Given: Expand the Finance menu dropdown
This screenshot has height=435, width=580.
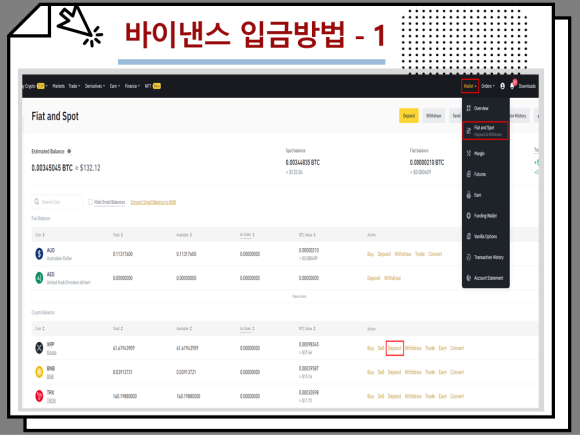Looking at the screenshot, I should tap(132, 86).
